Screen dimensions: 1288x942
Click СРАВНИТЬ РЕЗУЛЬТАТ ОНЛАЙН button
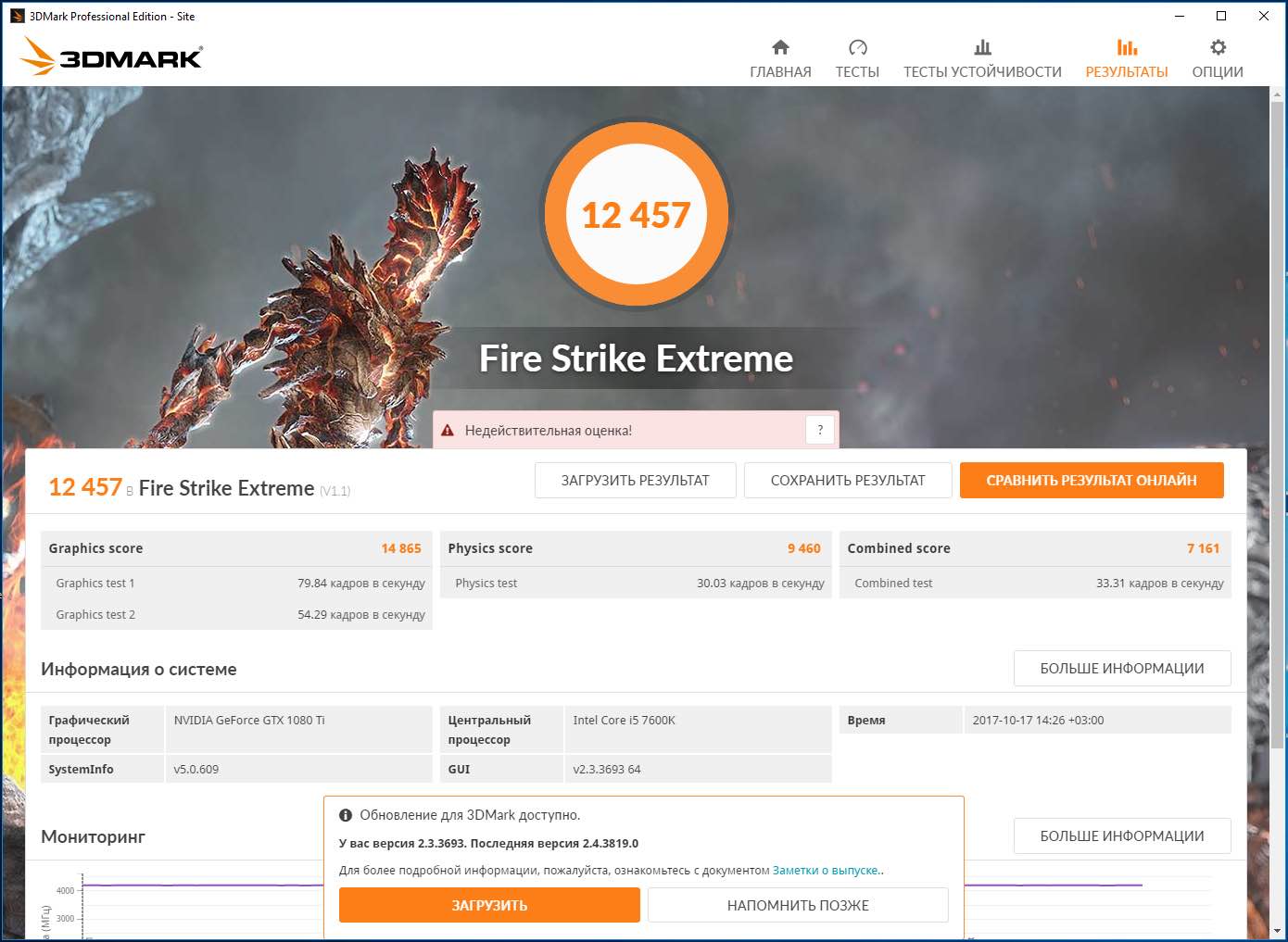[x=1092, y=480]
